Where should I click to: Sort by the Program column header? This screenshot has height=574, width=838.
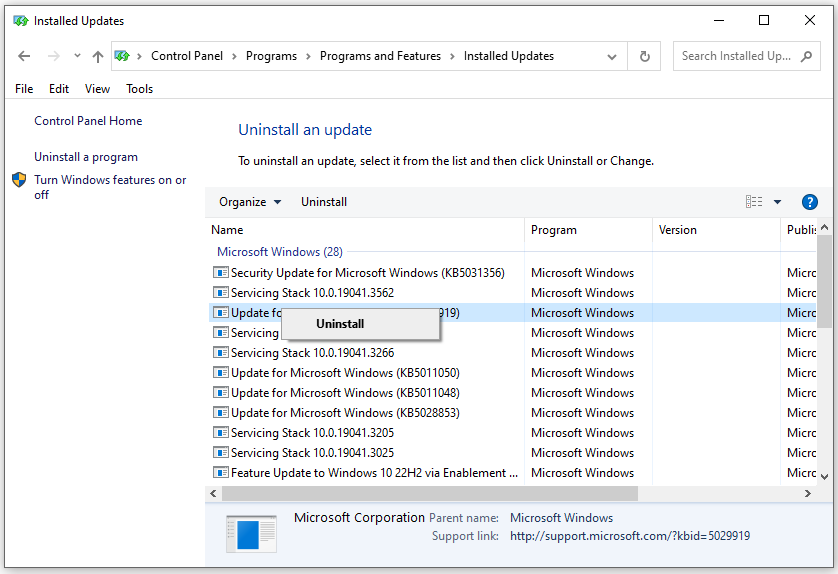point(588,230)
